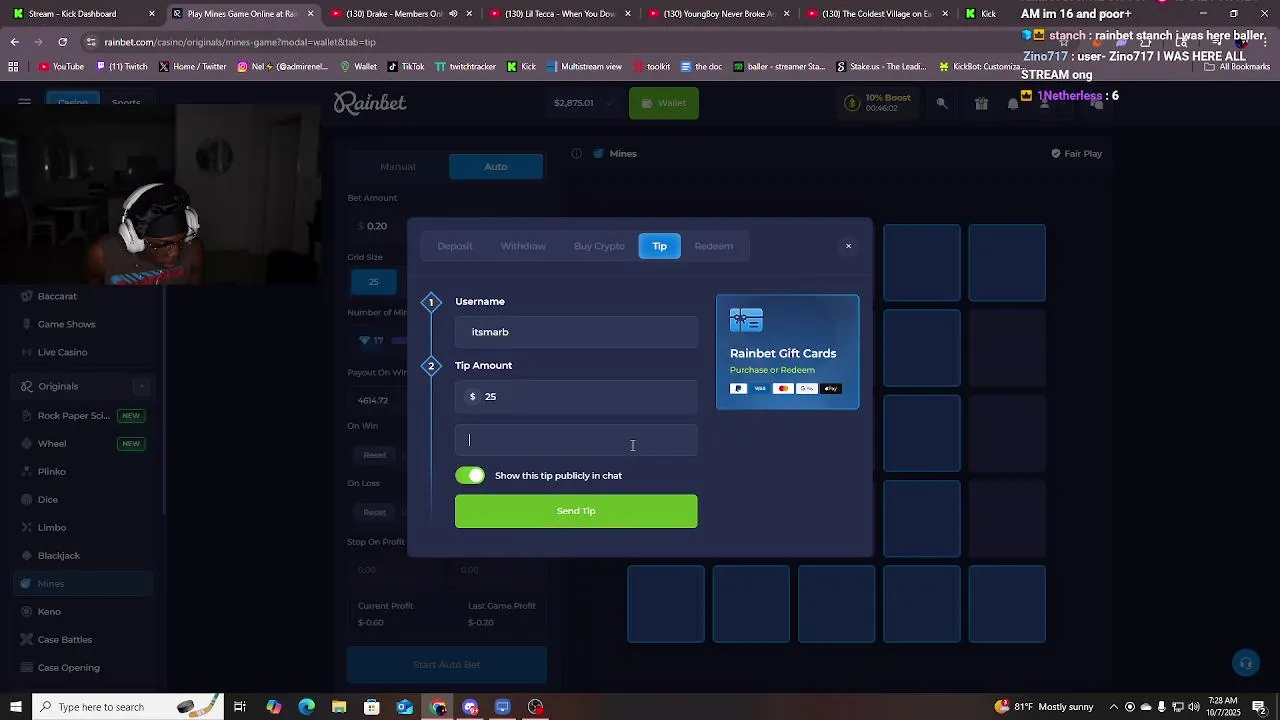This screenshot has width=1280, height=720.
Task: Open Game Shows in the sidebar
Action: point(66,324)
